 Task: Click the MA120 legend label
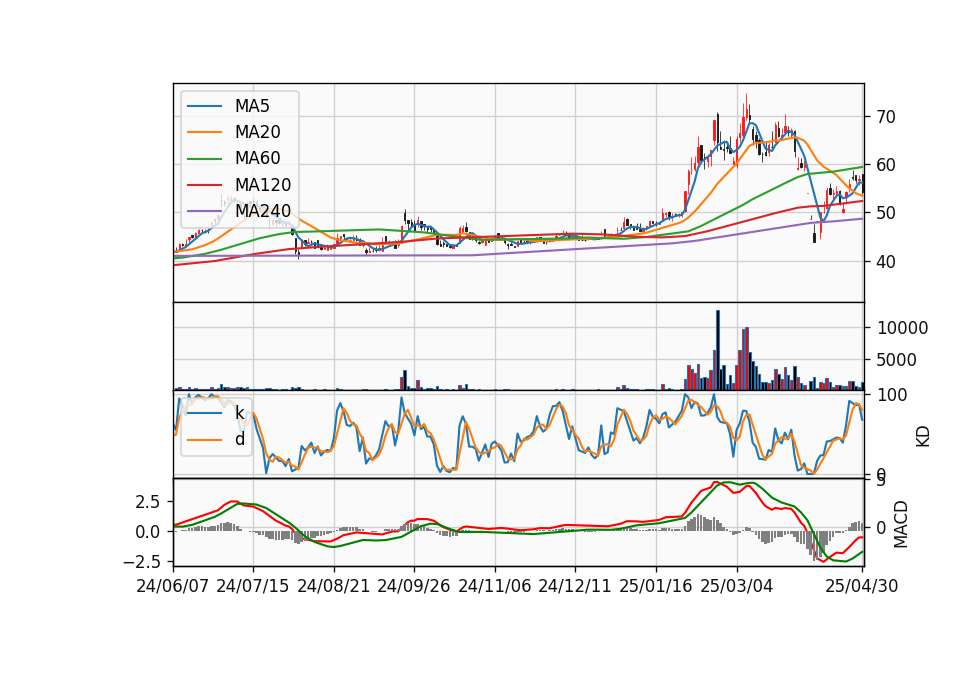263,185
